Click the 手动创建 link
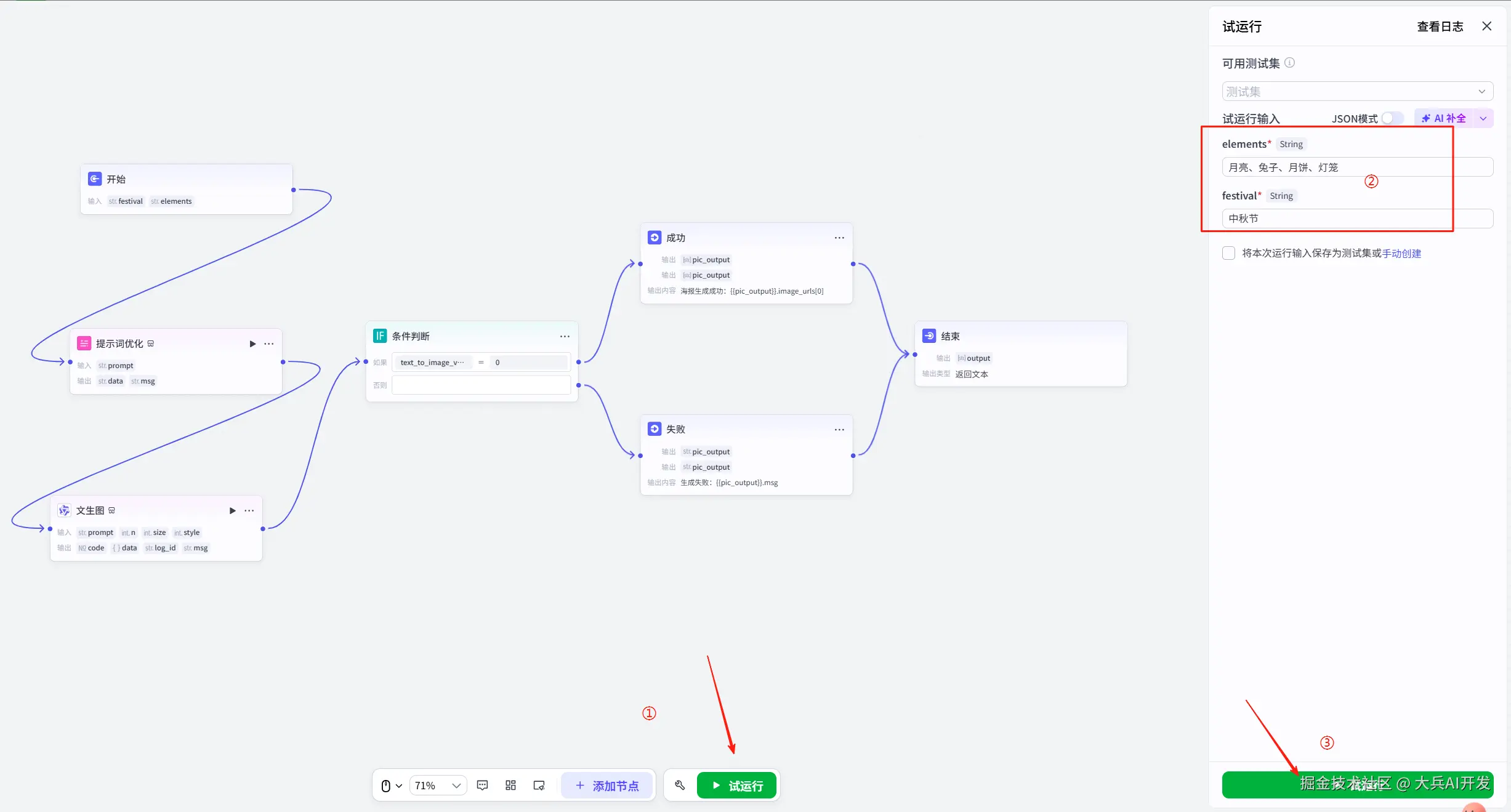The width and height of the screenshot is (1511, 812). pyautogui.click(x=1401, y=253)
